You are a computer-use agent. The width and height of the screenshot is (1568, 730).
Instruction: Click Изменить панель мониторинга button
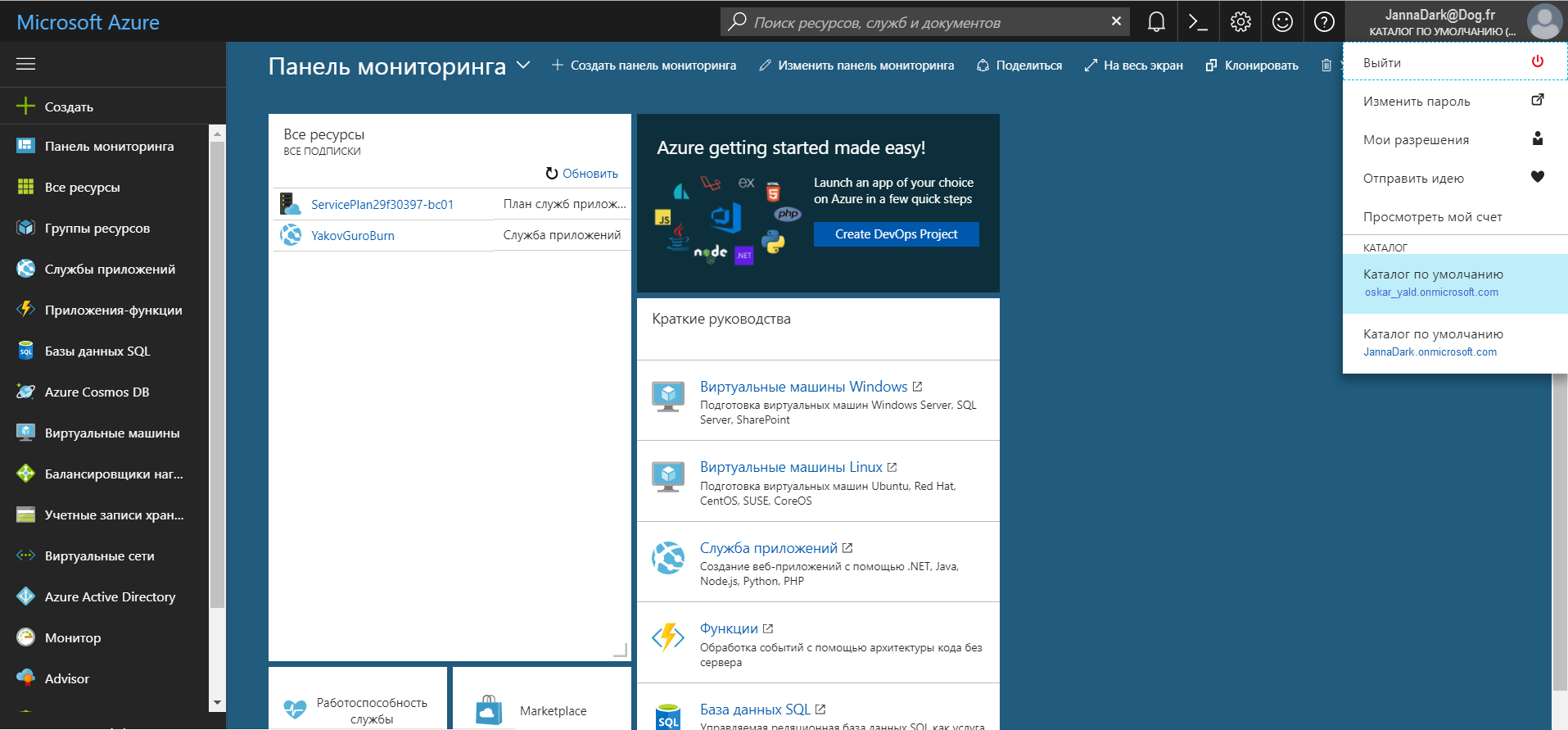(856, 65)
